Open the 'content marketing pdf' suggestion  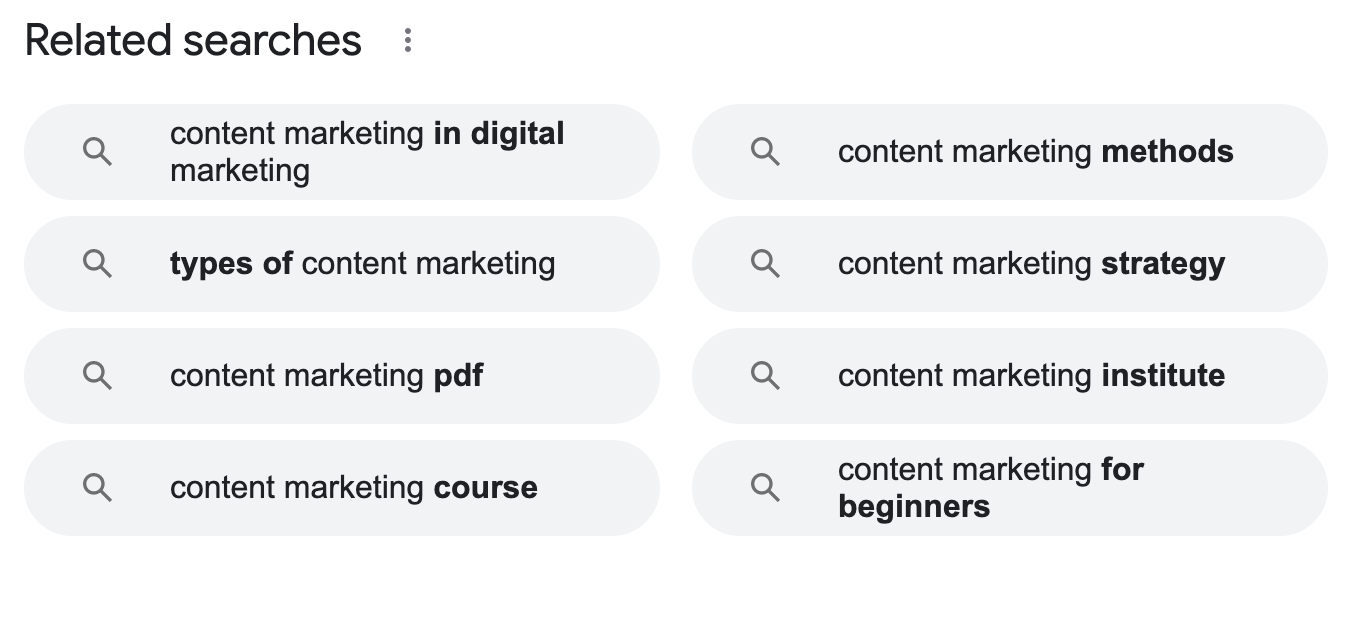tap(342, 376)
